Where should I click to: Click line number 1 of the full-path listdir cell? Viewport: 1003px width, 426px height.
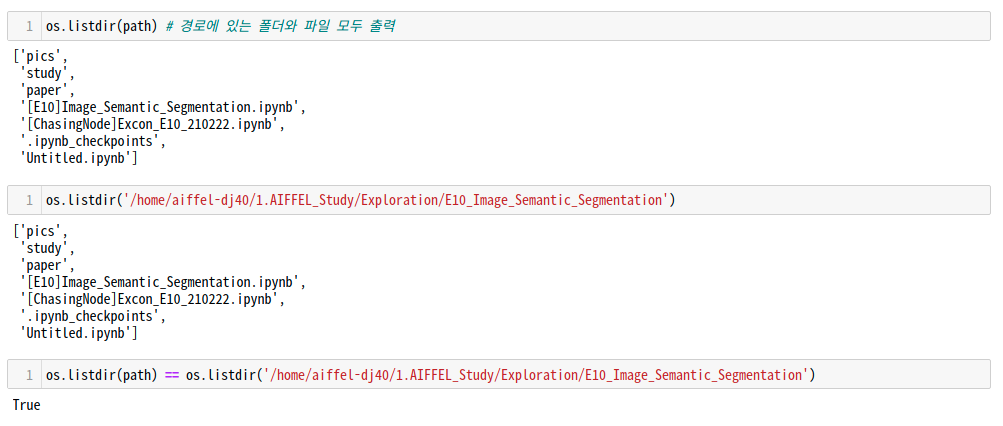pos(29,200)
